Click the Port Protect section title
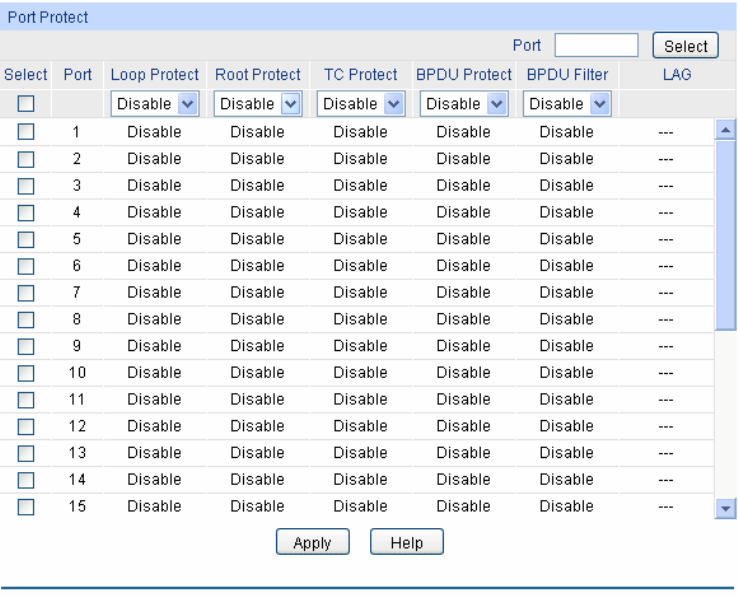 tap(48, 17)
